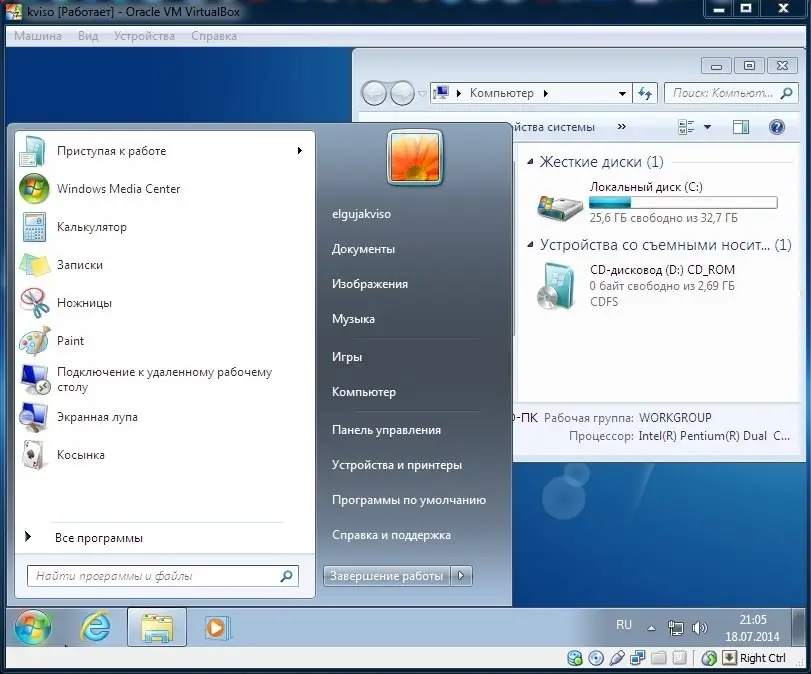Open Internet Explorer from the taskbar
This screenshot has height=674, width=811.
95,627
